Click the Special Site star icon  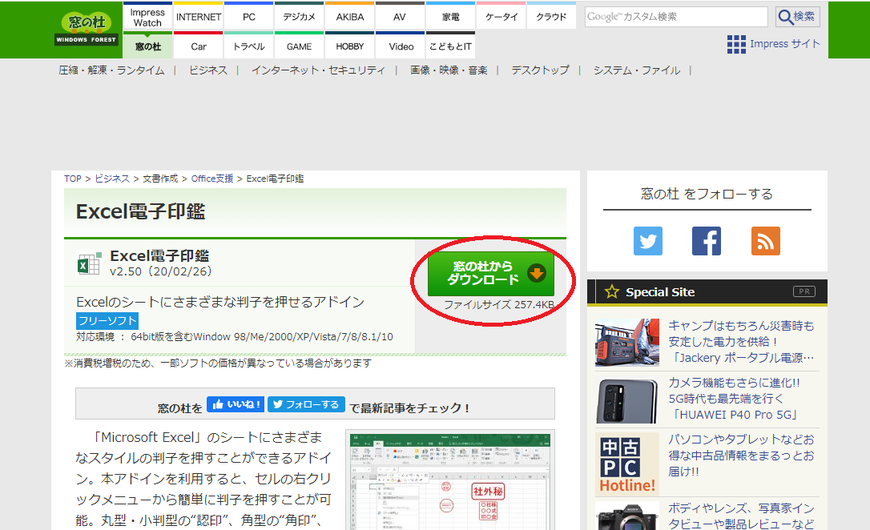tap(611, 292)
